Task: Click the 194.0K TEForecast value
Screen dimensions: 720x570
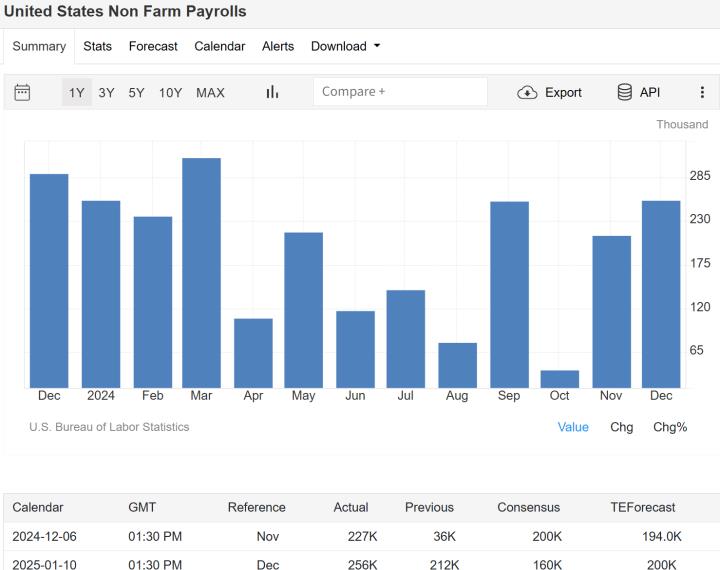Action: 662,536
